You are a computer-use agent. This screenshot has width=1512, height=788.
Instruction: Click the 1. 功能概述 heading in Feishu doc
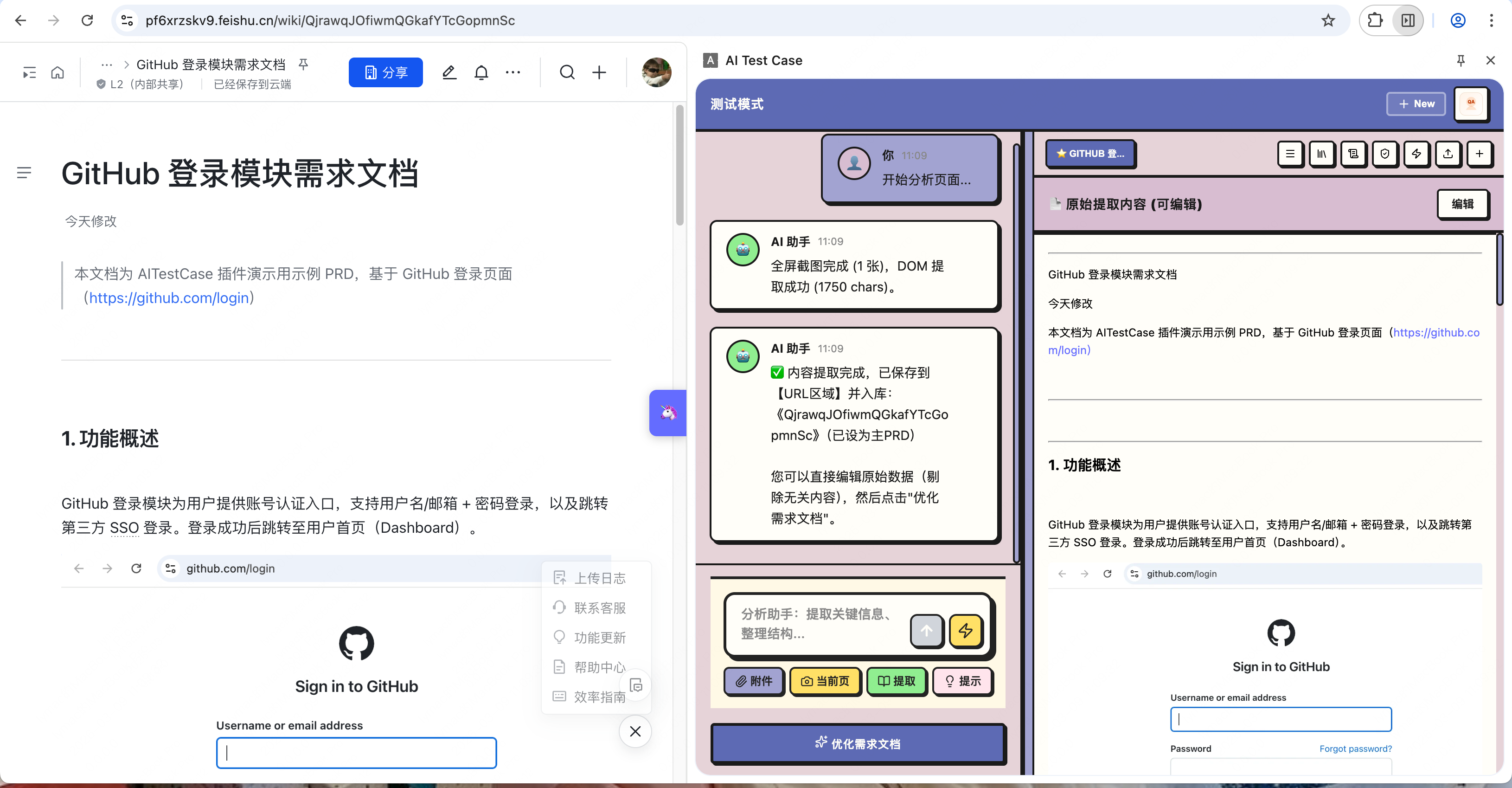pos(110,438)
